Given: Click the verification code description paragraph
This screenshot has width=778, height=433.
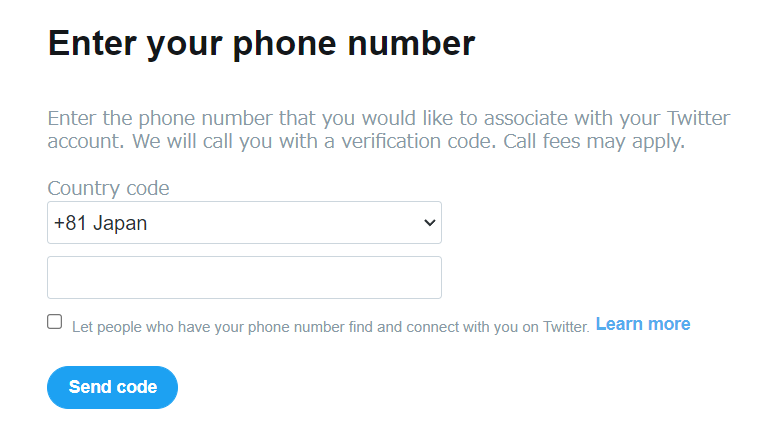Looking at the screenshot, I should click(x=388, y=130).
